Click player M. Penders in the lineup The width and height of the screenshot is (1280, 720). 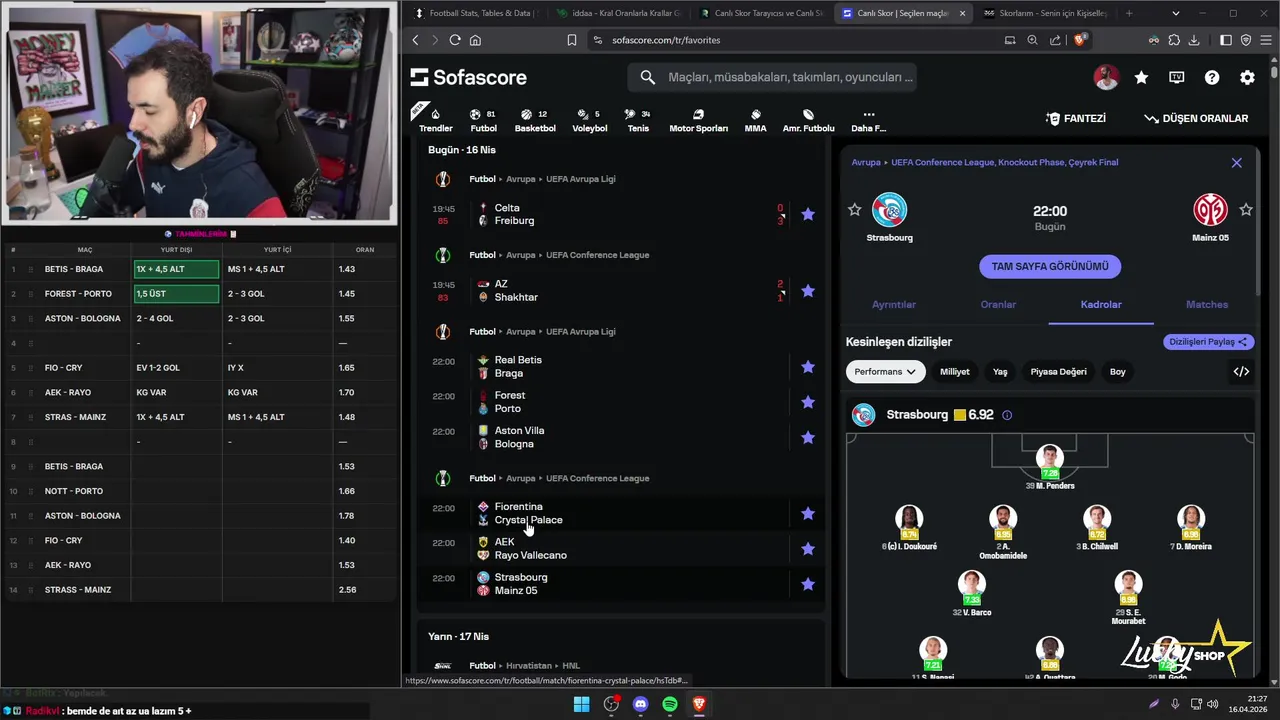(x=1050, y=468)
